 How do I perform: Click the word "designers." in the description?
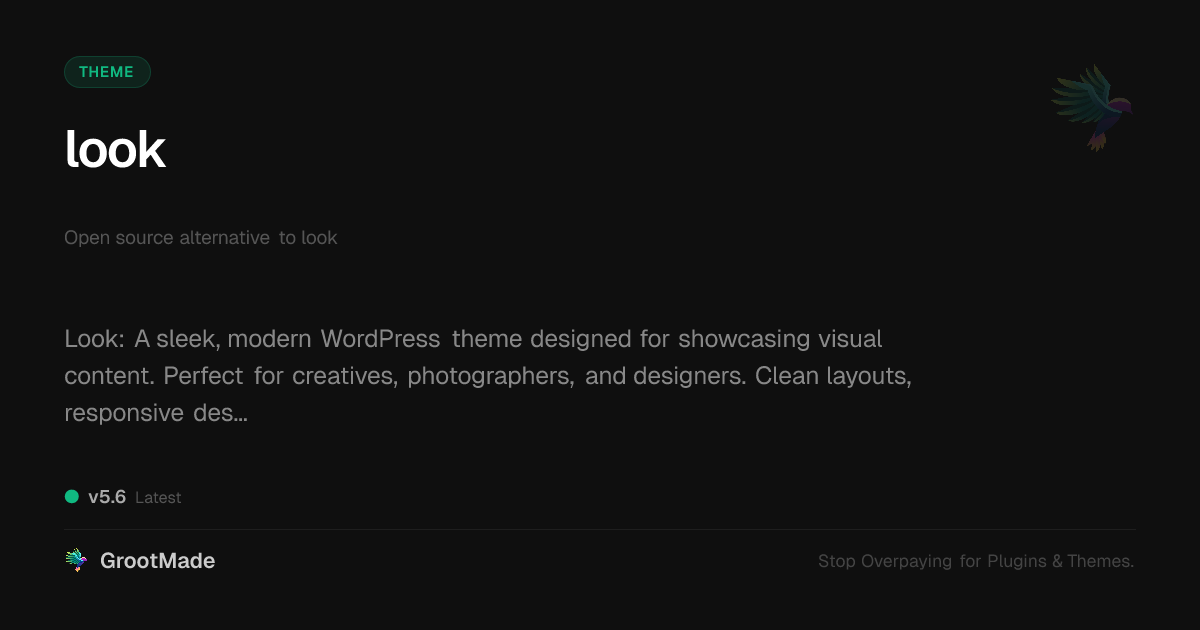[691, 376]
